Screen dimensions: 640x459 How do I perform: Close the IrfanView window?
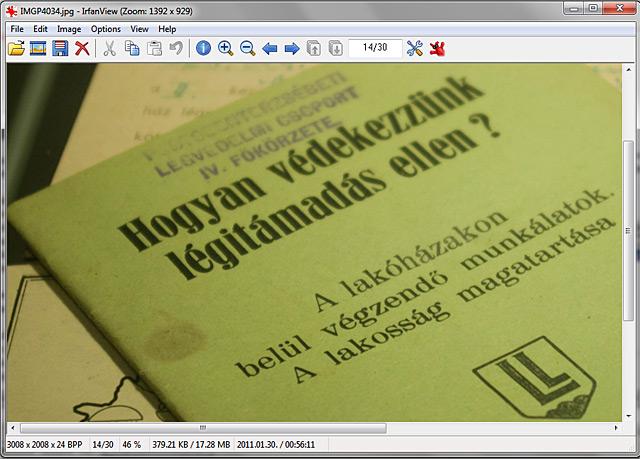(620, 8)
